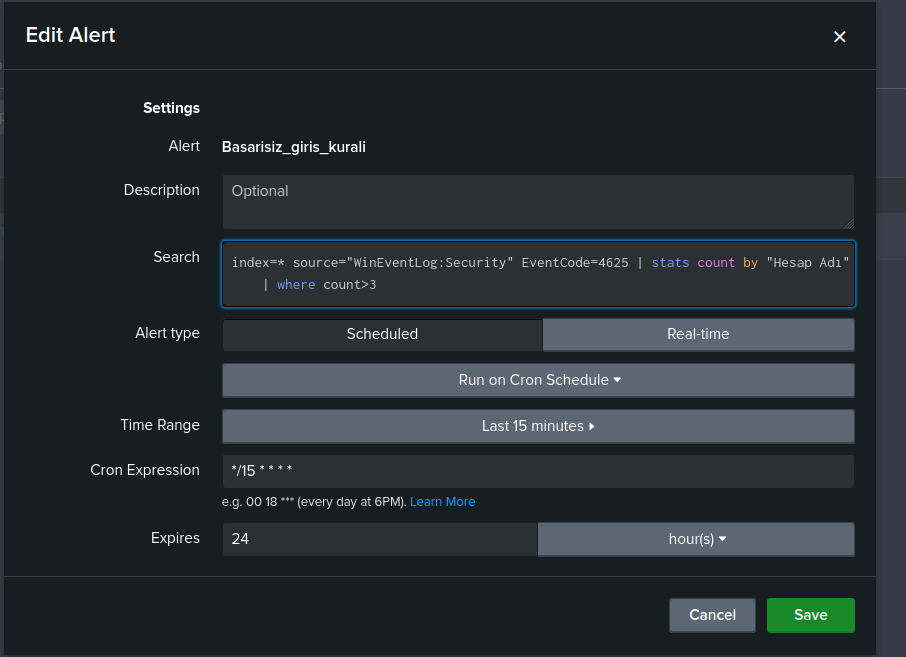
Task: Click the where keyword in the query
Action: coord(296,285)
